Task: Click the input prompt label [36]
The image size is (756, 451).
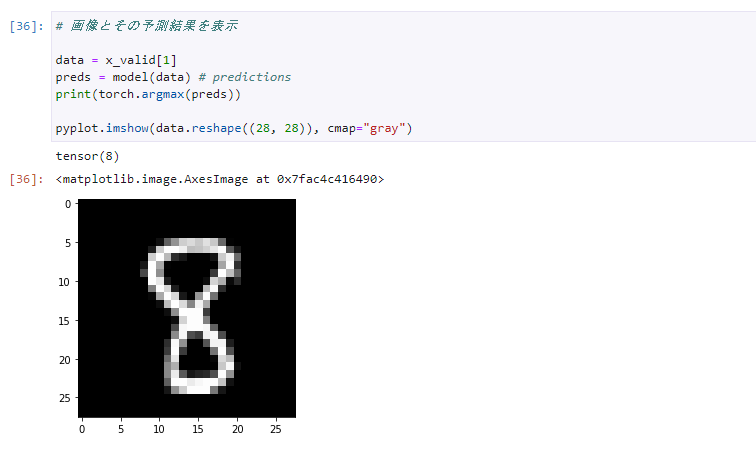Action: tap(27, 26)
